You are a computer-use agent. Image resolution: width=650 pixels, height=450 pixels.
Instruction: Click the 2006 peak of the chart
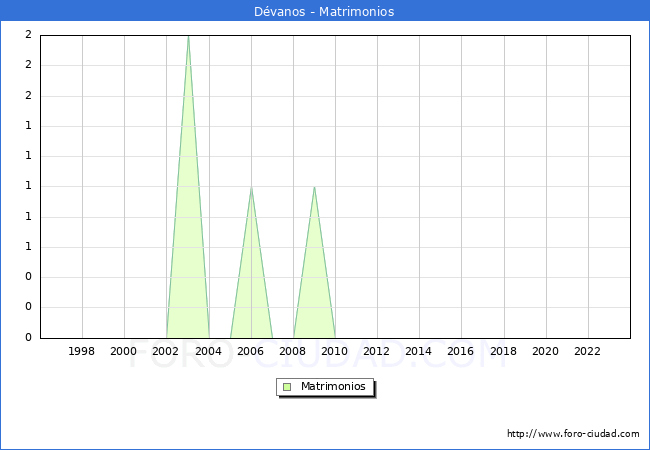251,188
